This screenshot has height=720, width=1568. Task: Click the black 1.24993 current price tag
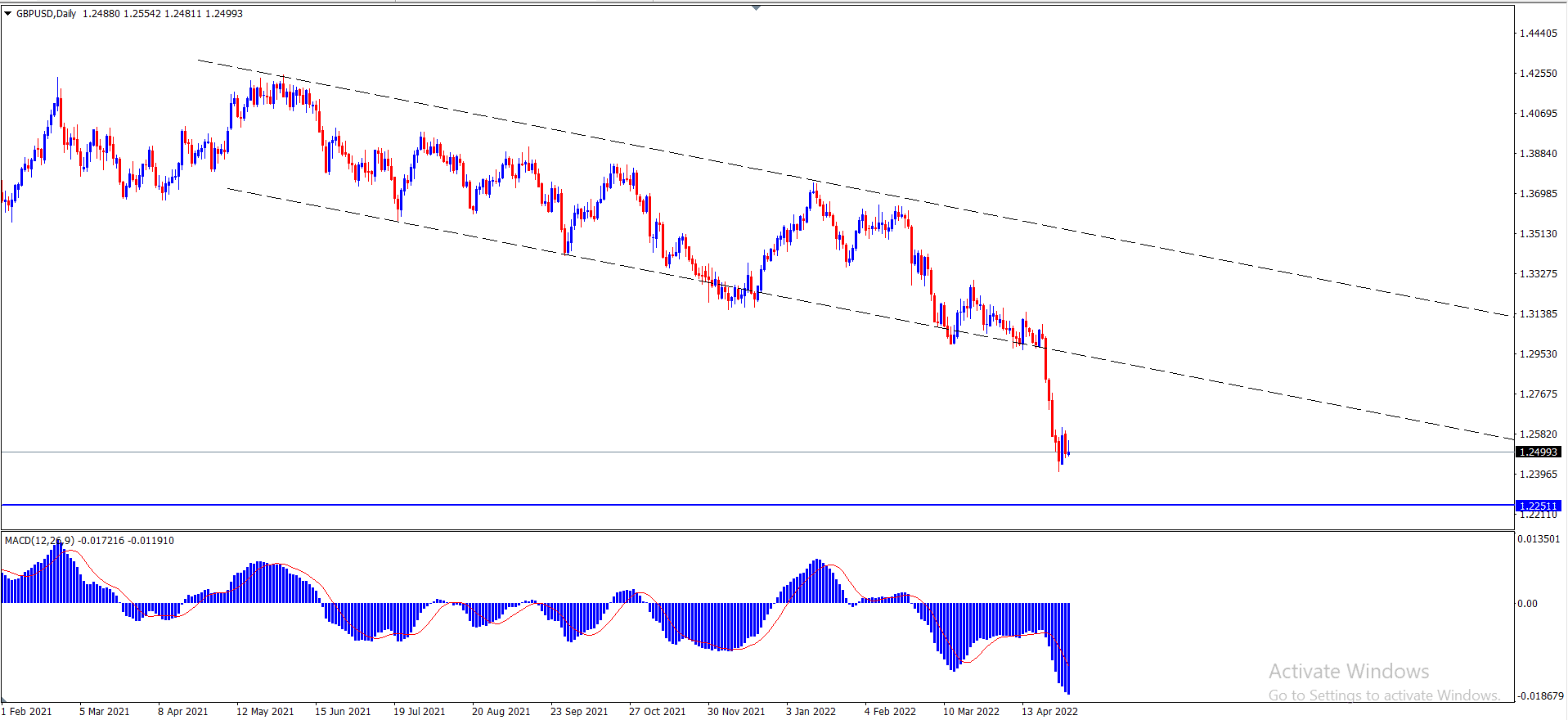[x=1539, y=452]
